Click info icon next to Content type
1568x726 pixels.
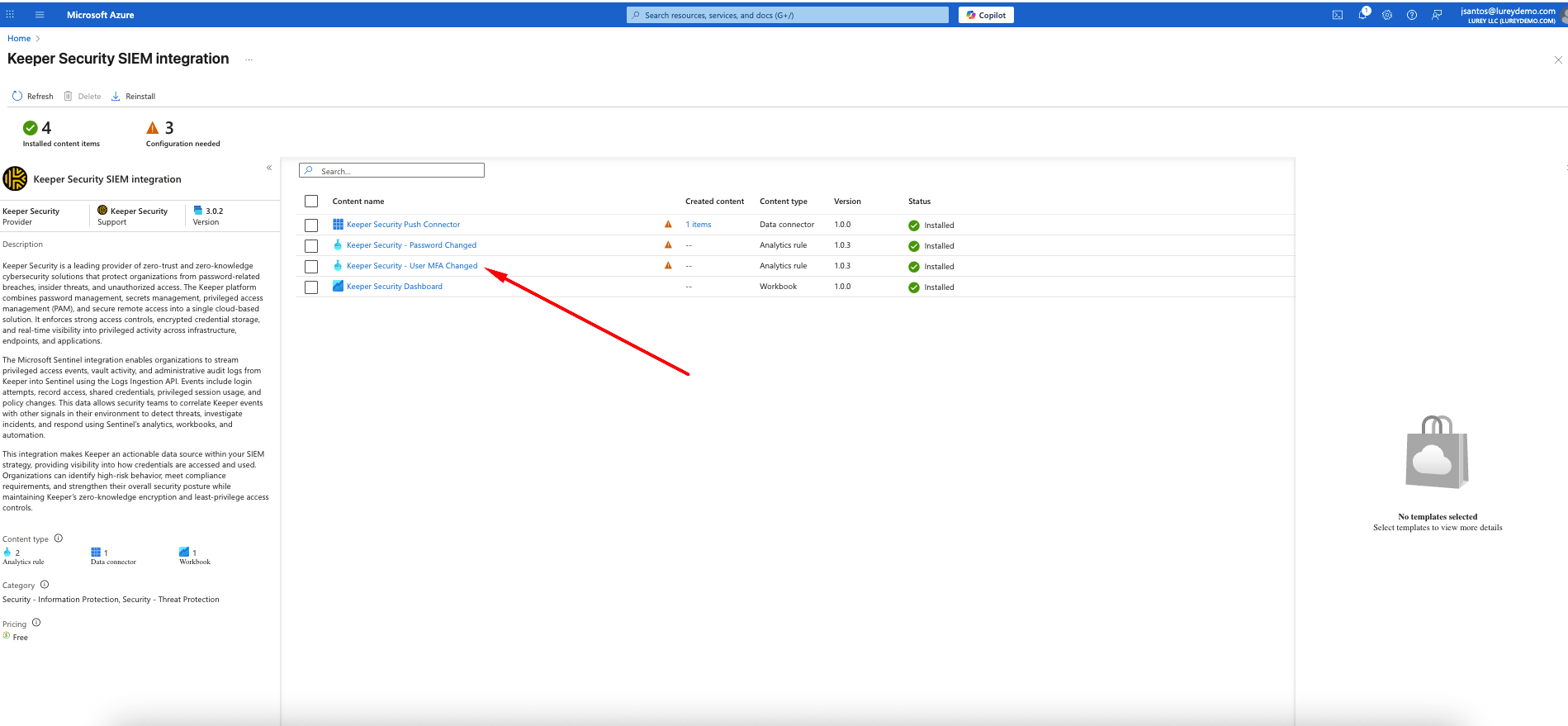click(59, 539)
